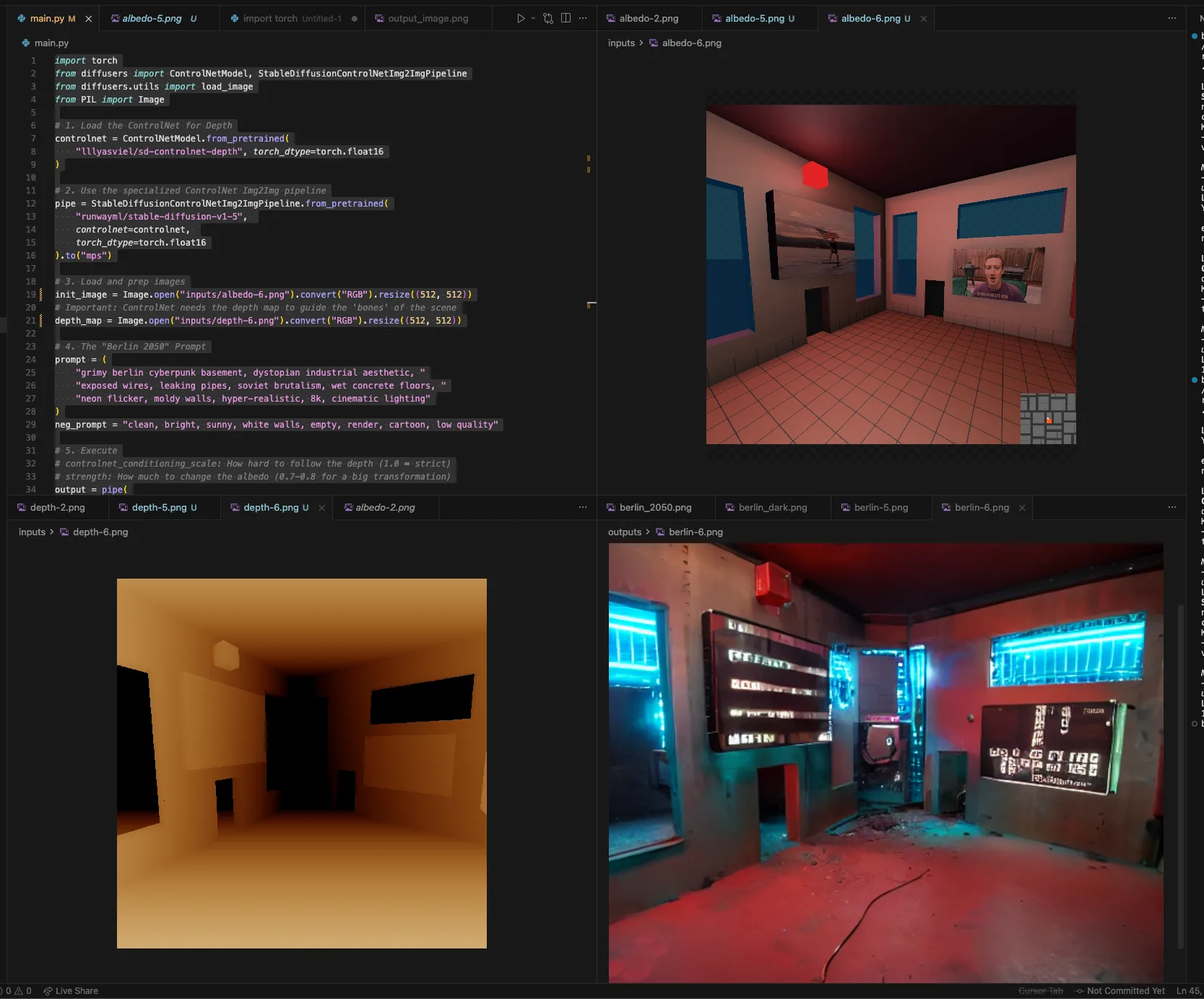This screenshot has width=1204, height=999.
Task: Open changes using the git compare icon
Action: pyautogui.click(x=547, y=18)
